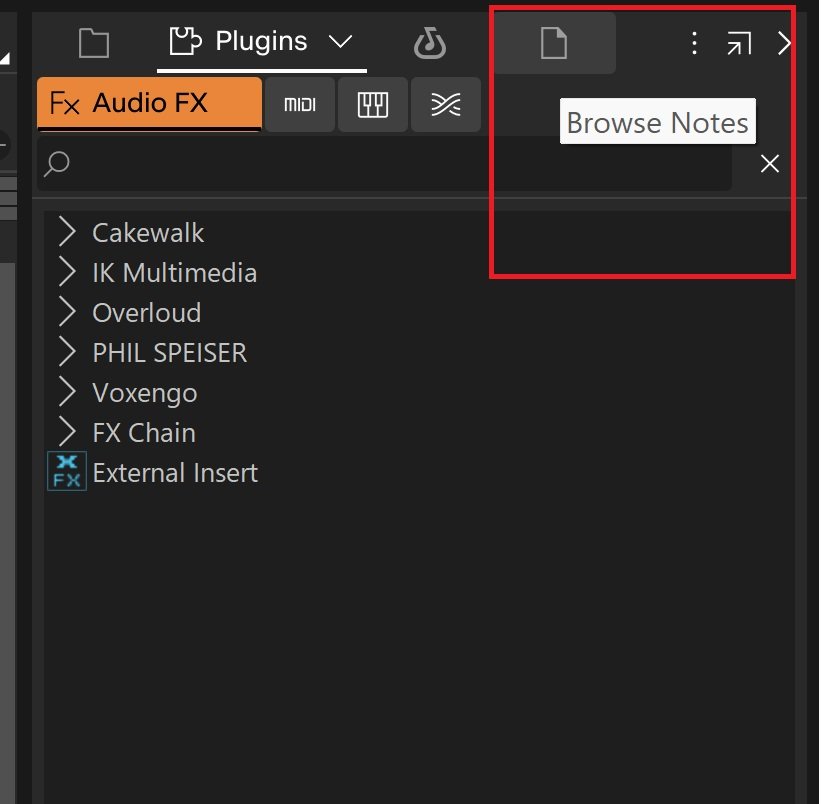The height and width of the screenshot is (804, 822).
Task: Clear the plugin search with the X
Action: [x=770, y=164]
